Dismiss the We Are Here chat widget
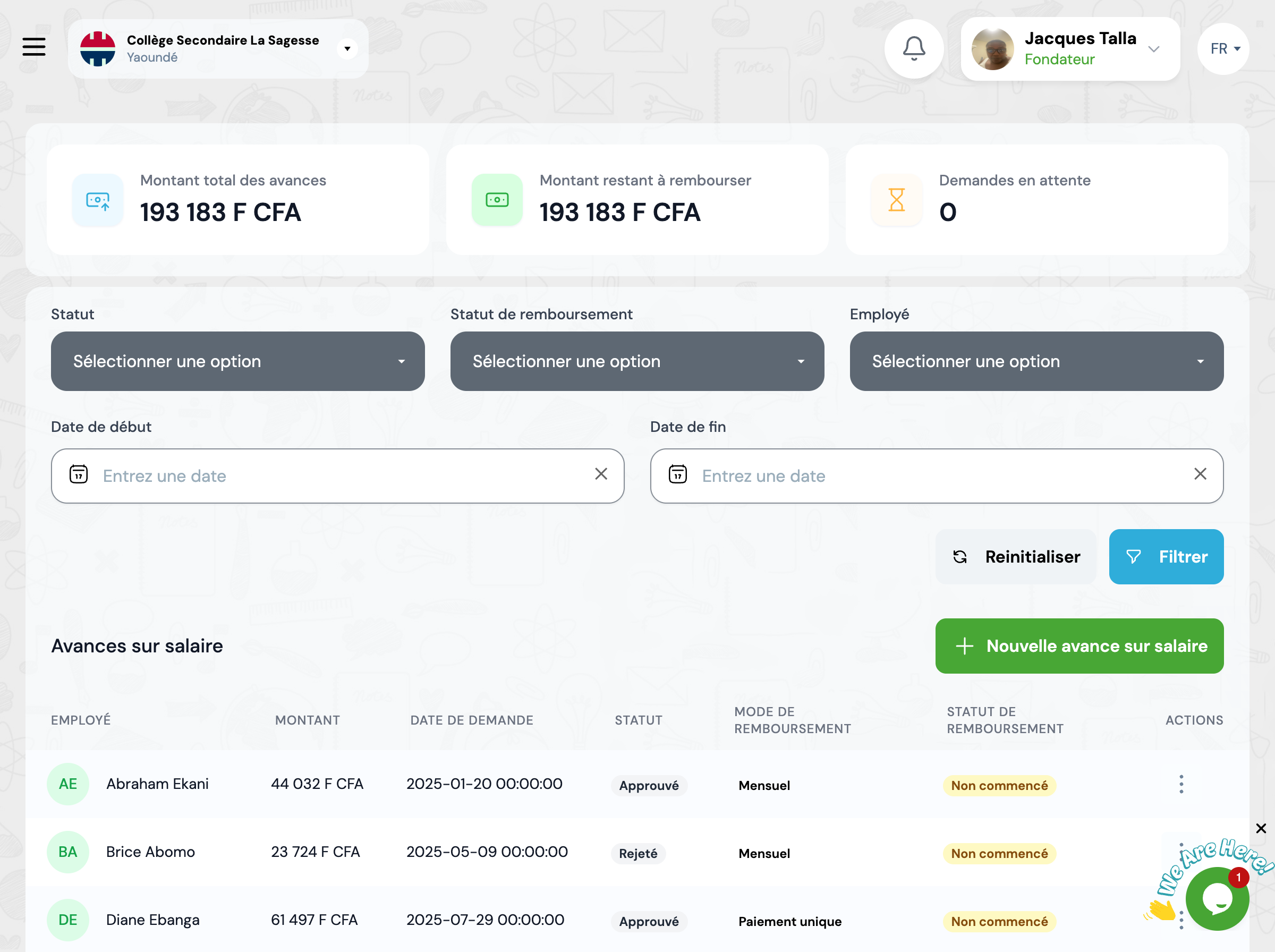The image size is (1275, 952). pos(1261,828)
